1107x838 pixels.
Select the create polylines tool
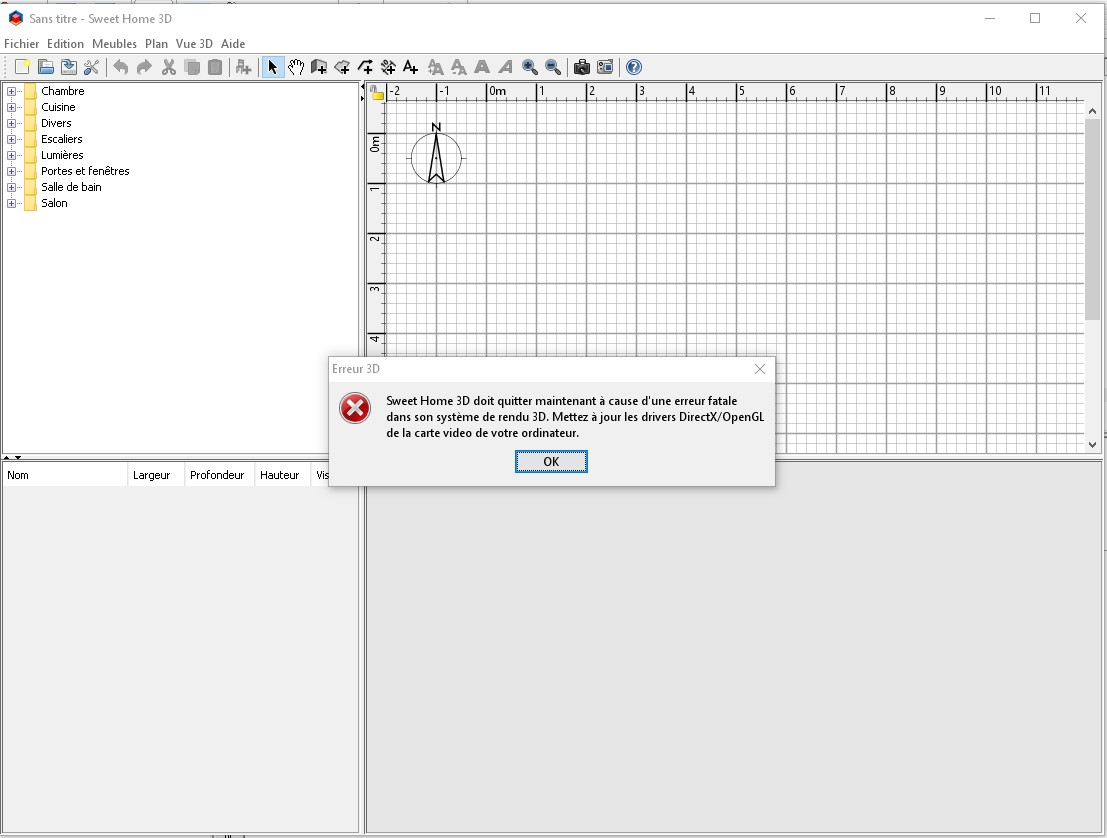tap(365, 67)
